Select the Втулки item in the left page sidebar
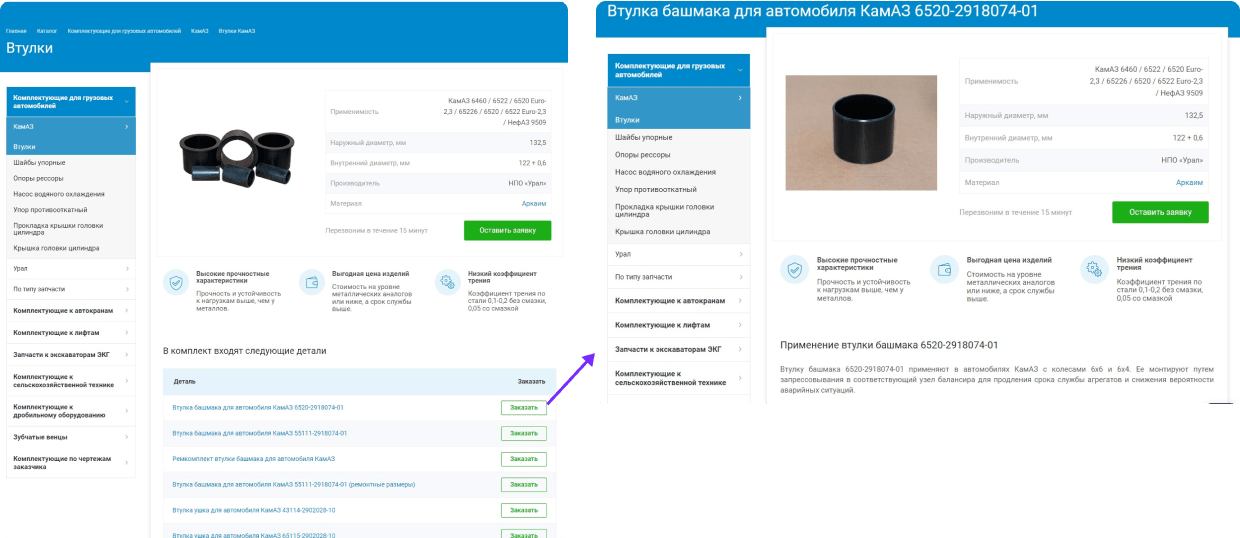This screenshot has width=1240, height=538. click(69, 146)
